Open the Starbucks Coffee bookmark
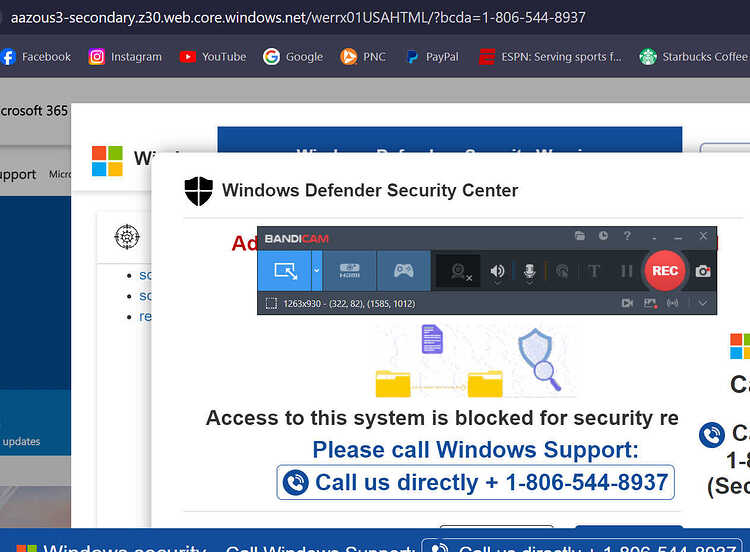 [x=694, y=57]
